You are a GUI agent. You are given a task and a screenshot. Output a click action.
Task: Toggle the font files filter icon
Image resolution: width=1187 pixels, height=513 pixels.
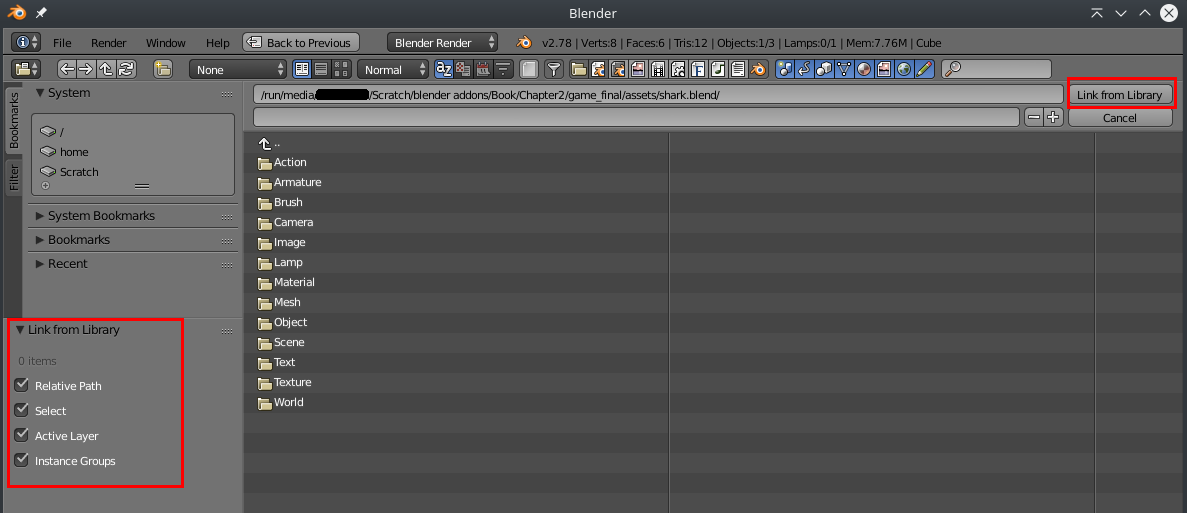click(x=698, y=70)
